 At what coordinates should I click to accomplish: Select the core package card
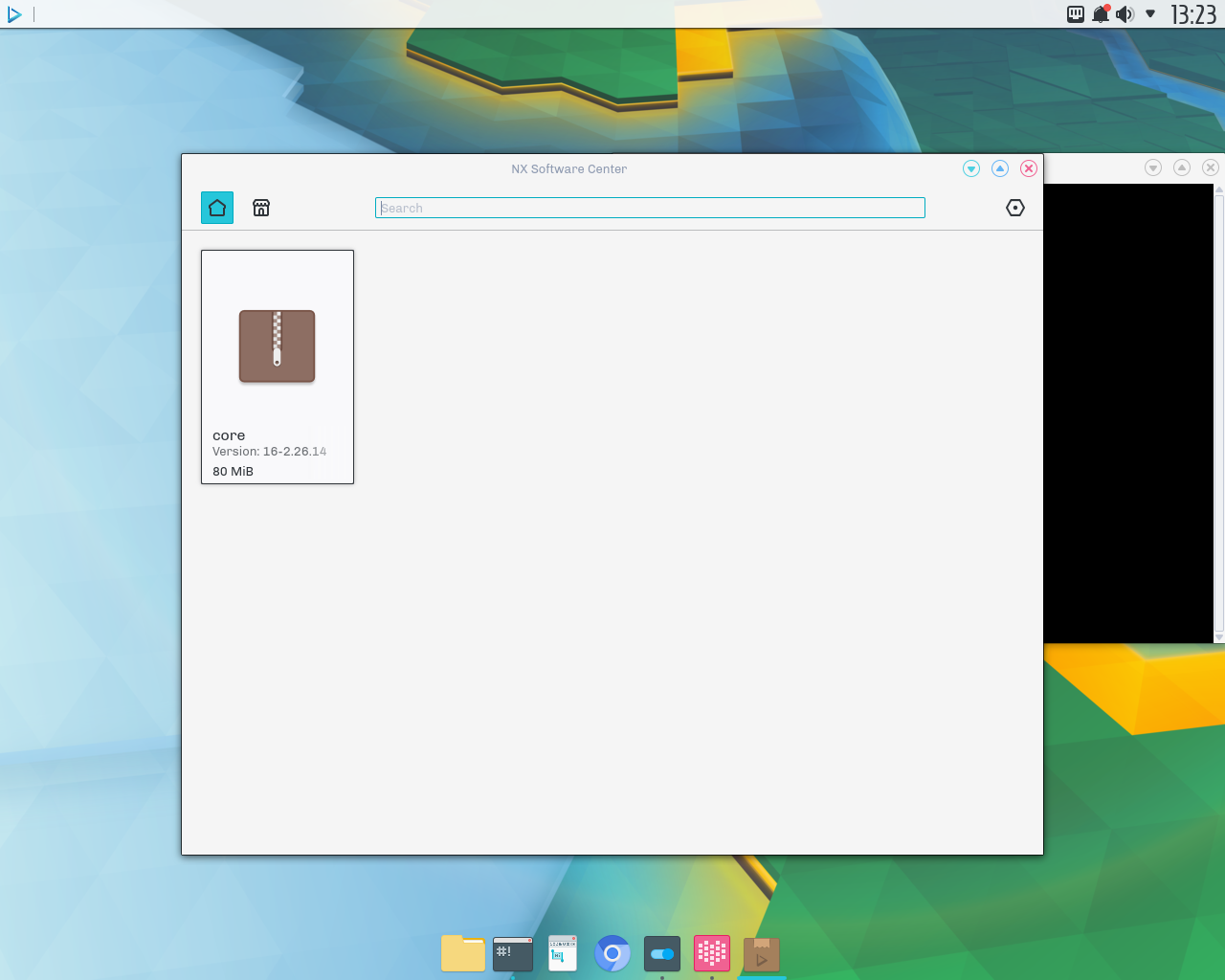click(x=278, y=367)
